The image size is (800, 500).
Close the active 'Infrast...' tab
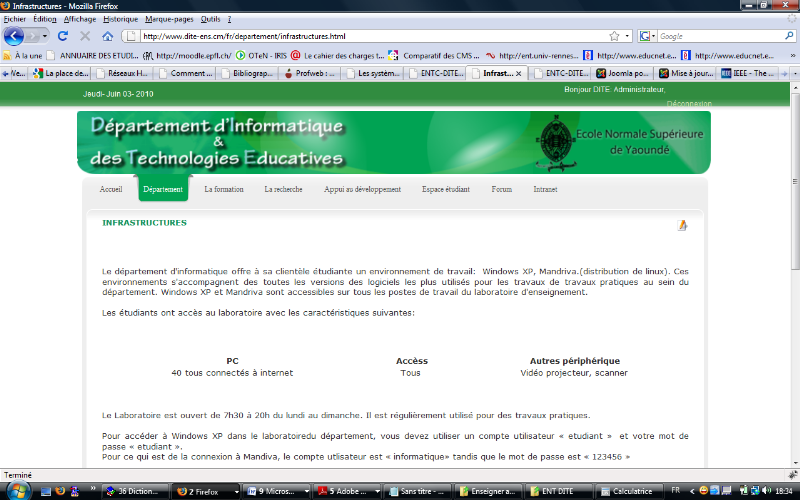point(518,73)
